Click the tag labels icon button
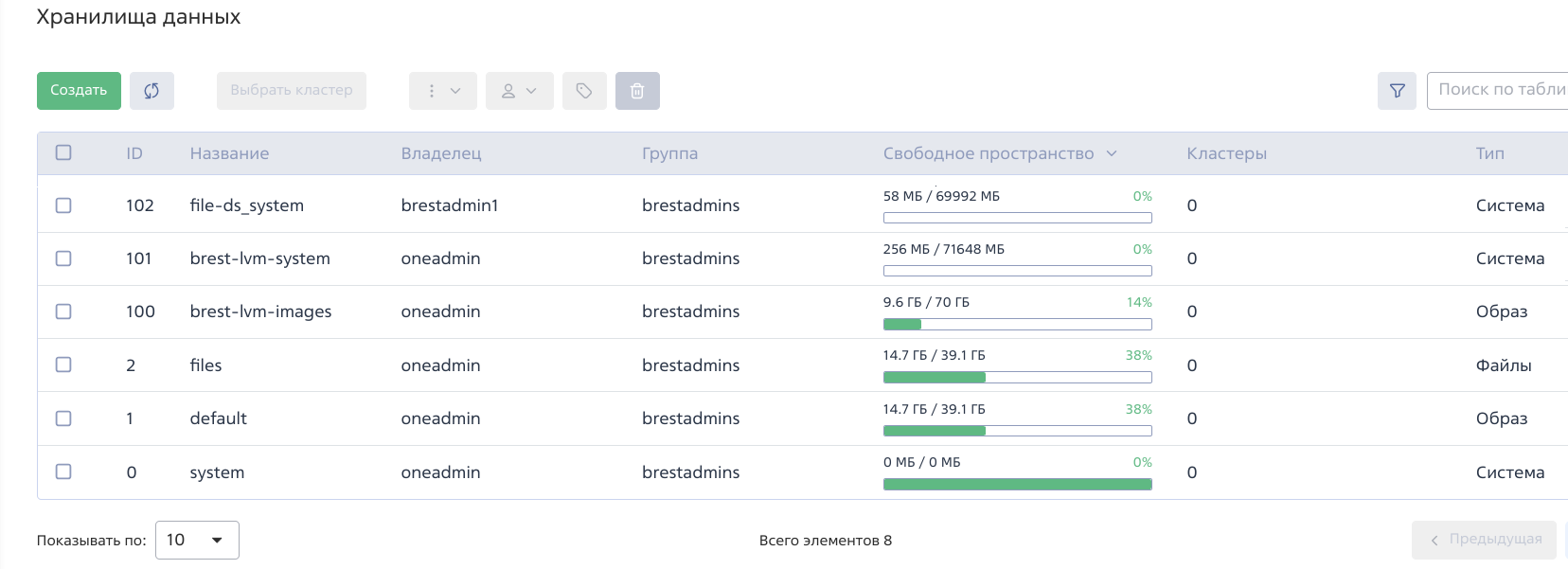 click(x=584, y=91)
